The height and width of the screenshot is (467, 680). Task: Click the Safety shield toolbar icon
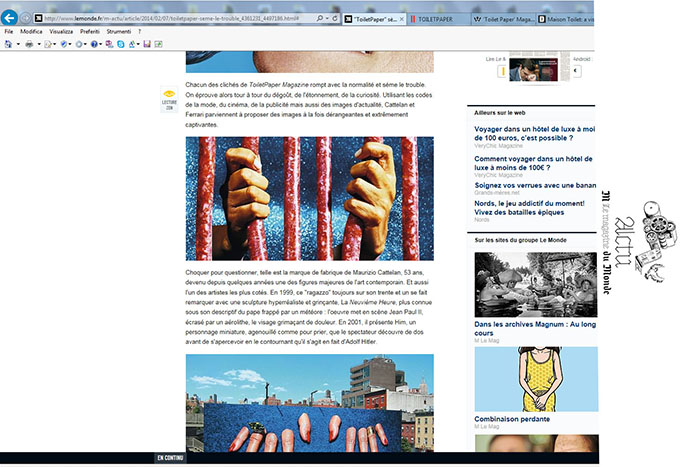(64, 44)
